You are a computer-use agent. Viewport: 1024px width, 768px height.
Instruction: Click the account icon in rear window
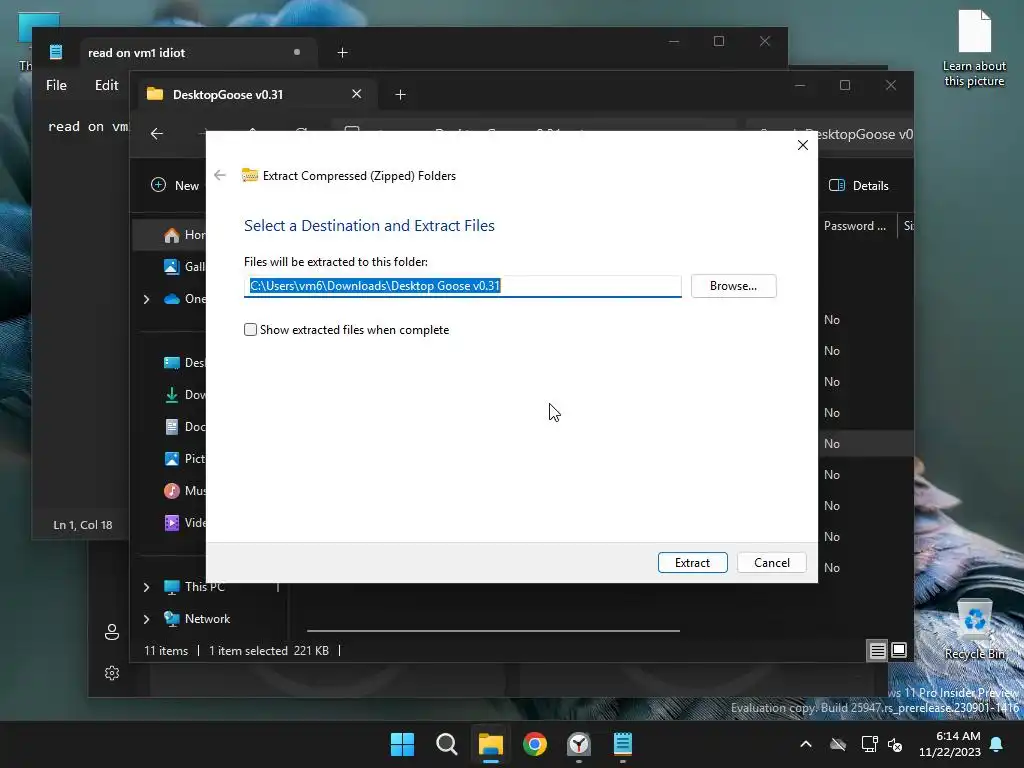[112, 632]
